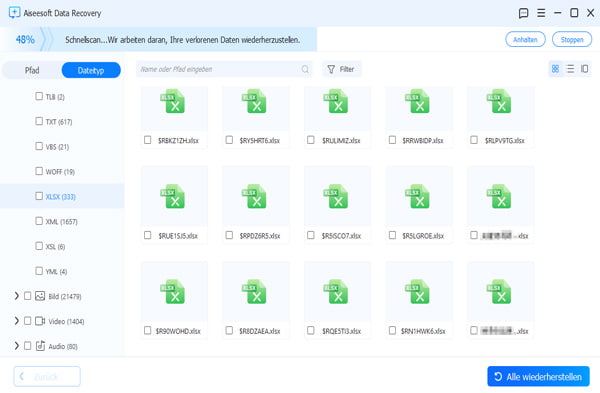Select the $R5LGROE.xlsx file icon
This screenshot has width=600, height=393.
tap(417, 196)
